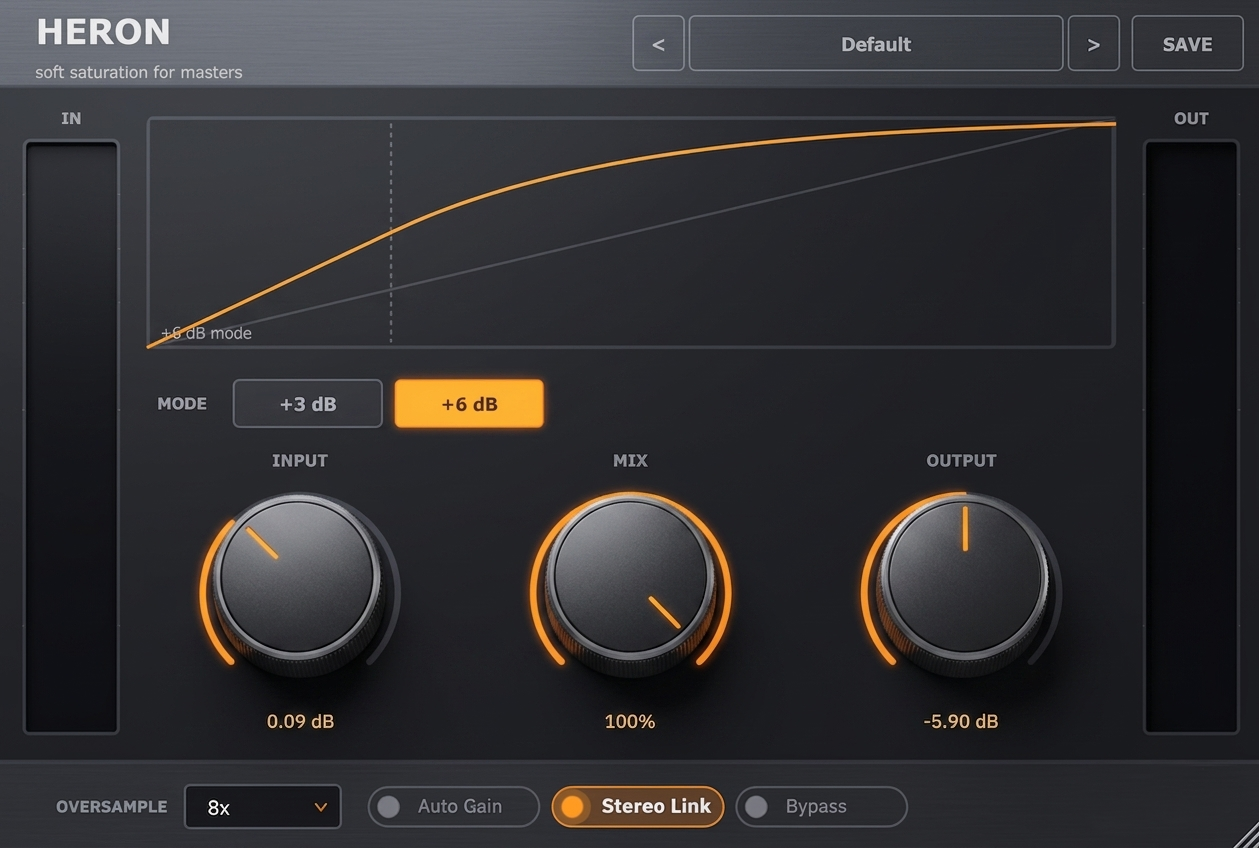The width and height of the screenshot is (1259, 848).
Task: Click the saturation transfer curve display
Action: (631, 233)
